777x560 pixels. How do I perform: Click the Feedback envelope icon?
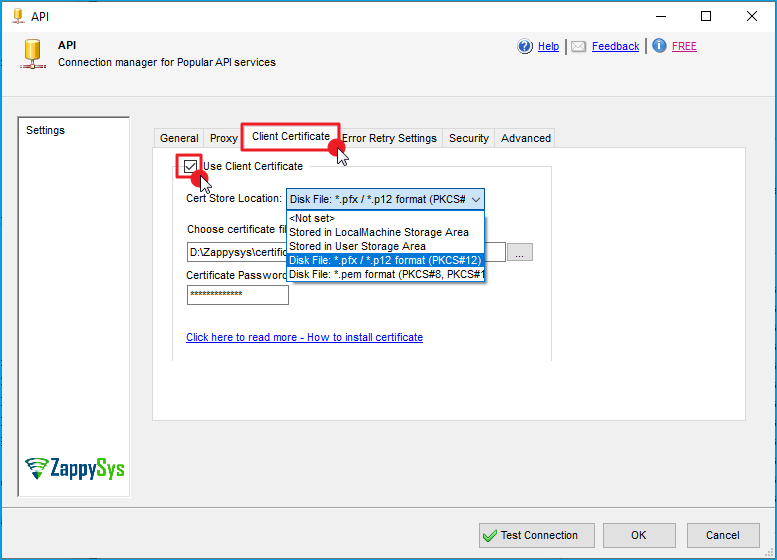click(x=579, y=46)
